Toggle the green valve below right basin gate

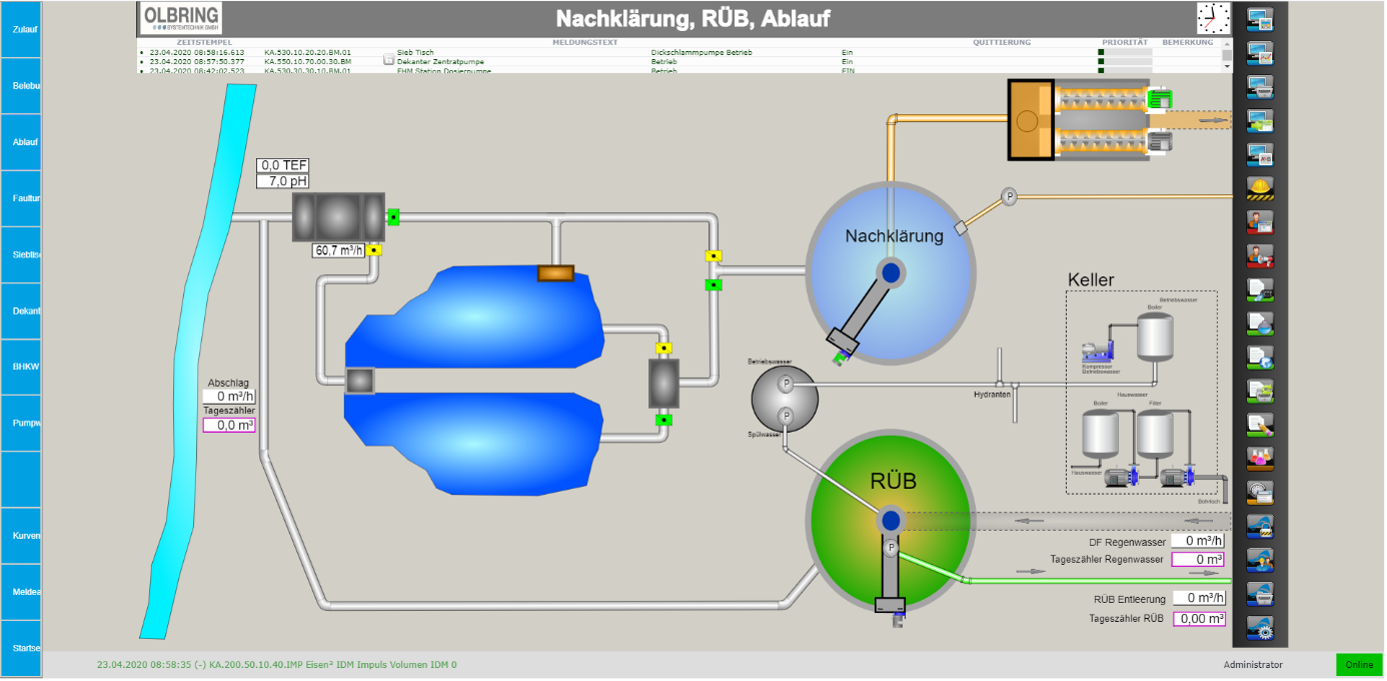(x=662, y=420)
